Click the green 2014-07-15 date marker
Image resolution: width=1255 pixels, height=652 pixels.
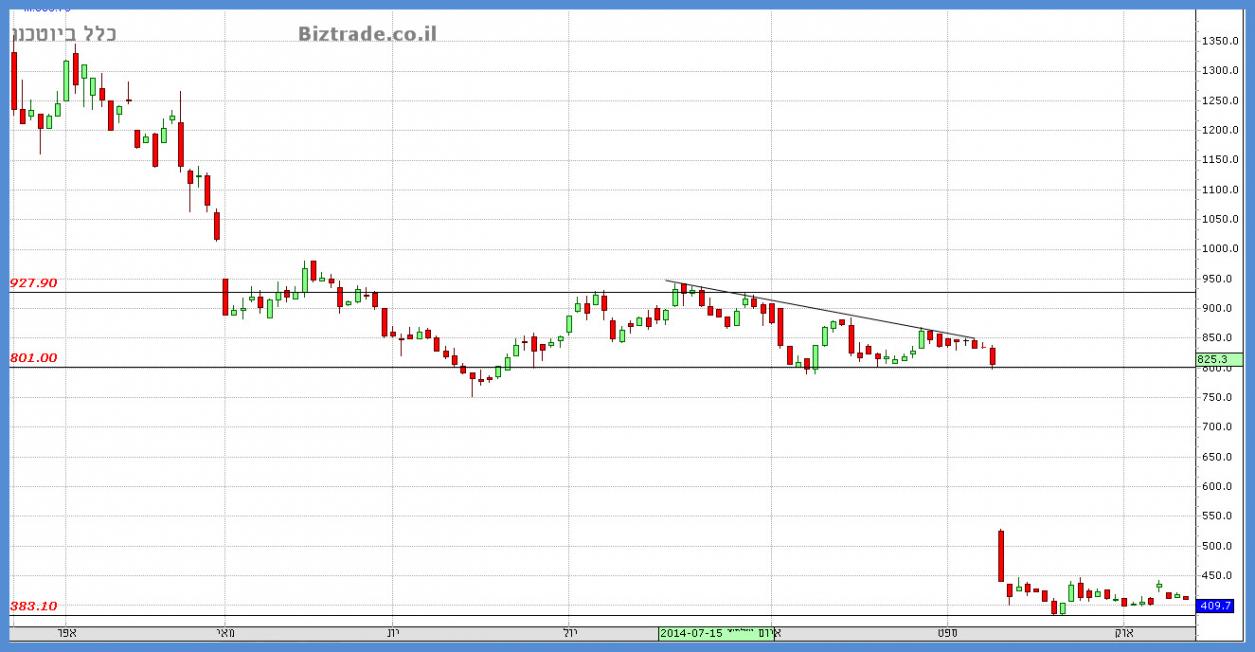coord(692,633)
